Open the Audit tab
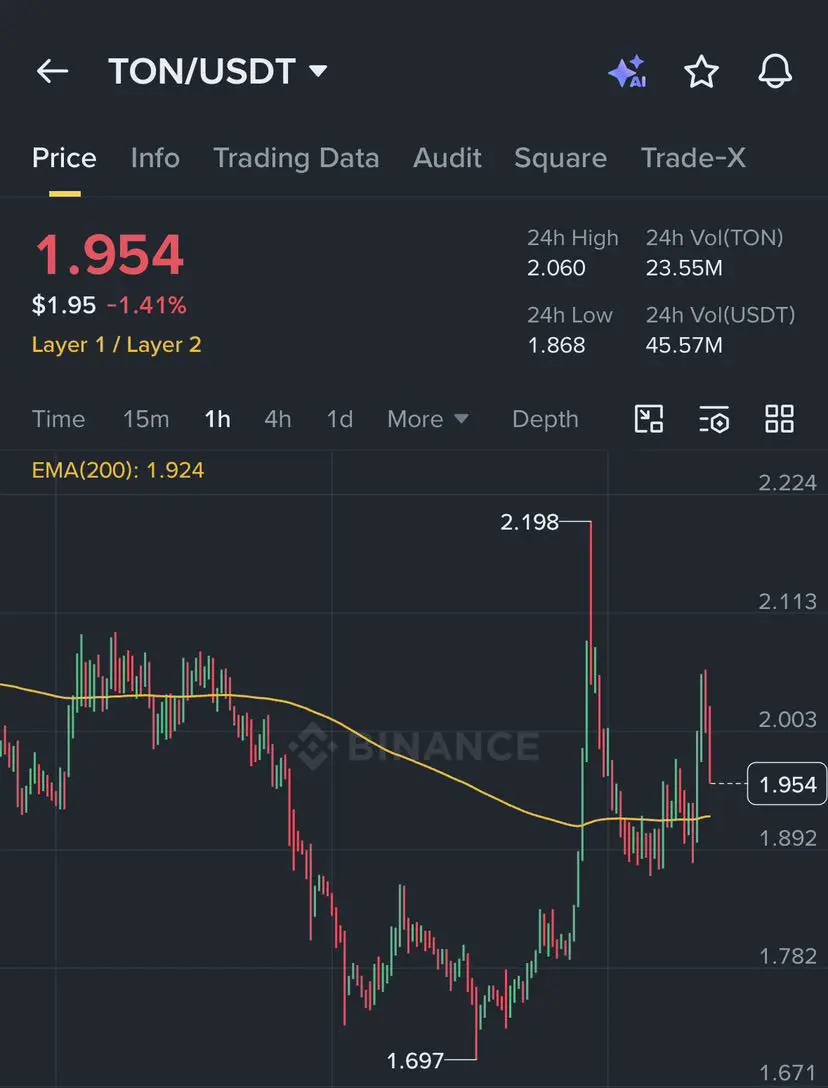828x1088 pixels. pyautogui.click(x=447, y=158)
